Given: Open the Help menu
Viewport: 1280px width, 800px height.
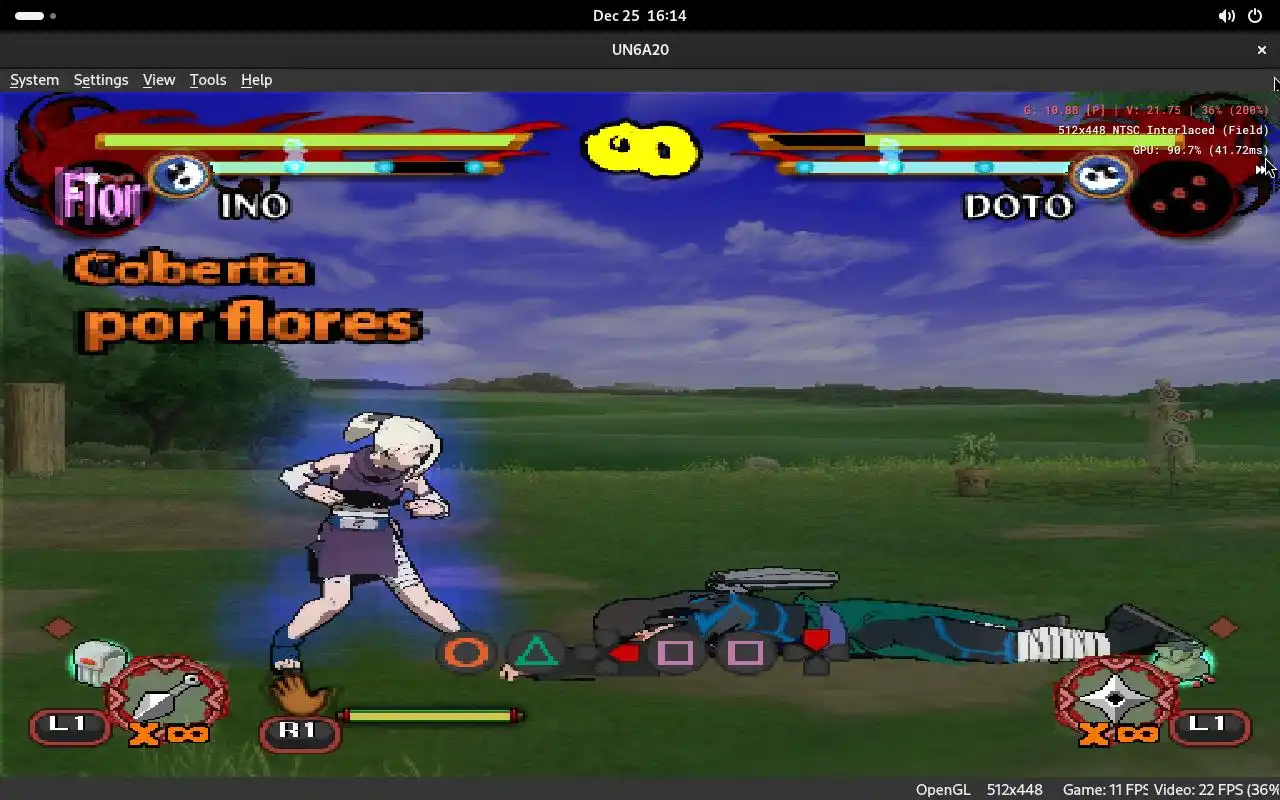Looking at the screenshot, I should coord(256,80).
